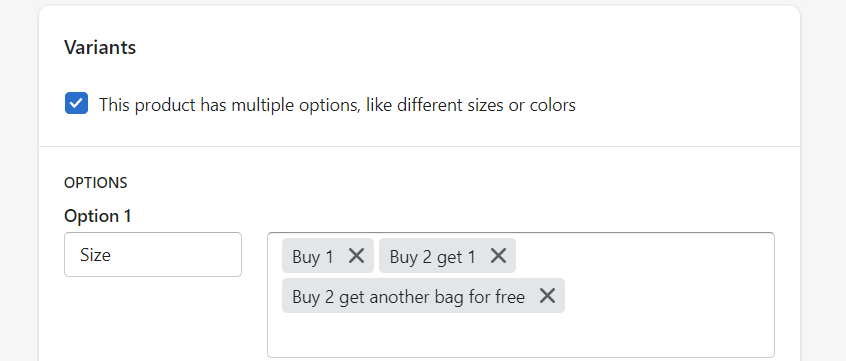Click the word "Size" inside the name field

(x=95, y=255)
